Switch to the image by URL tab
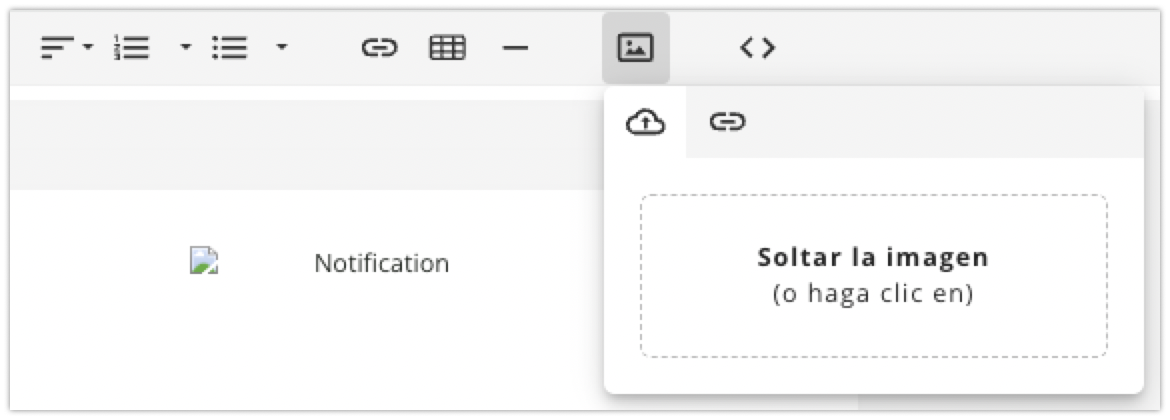This screenshot has height=420, width=1170. [x=727, y=123]
